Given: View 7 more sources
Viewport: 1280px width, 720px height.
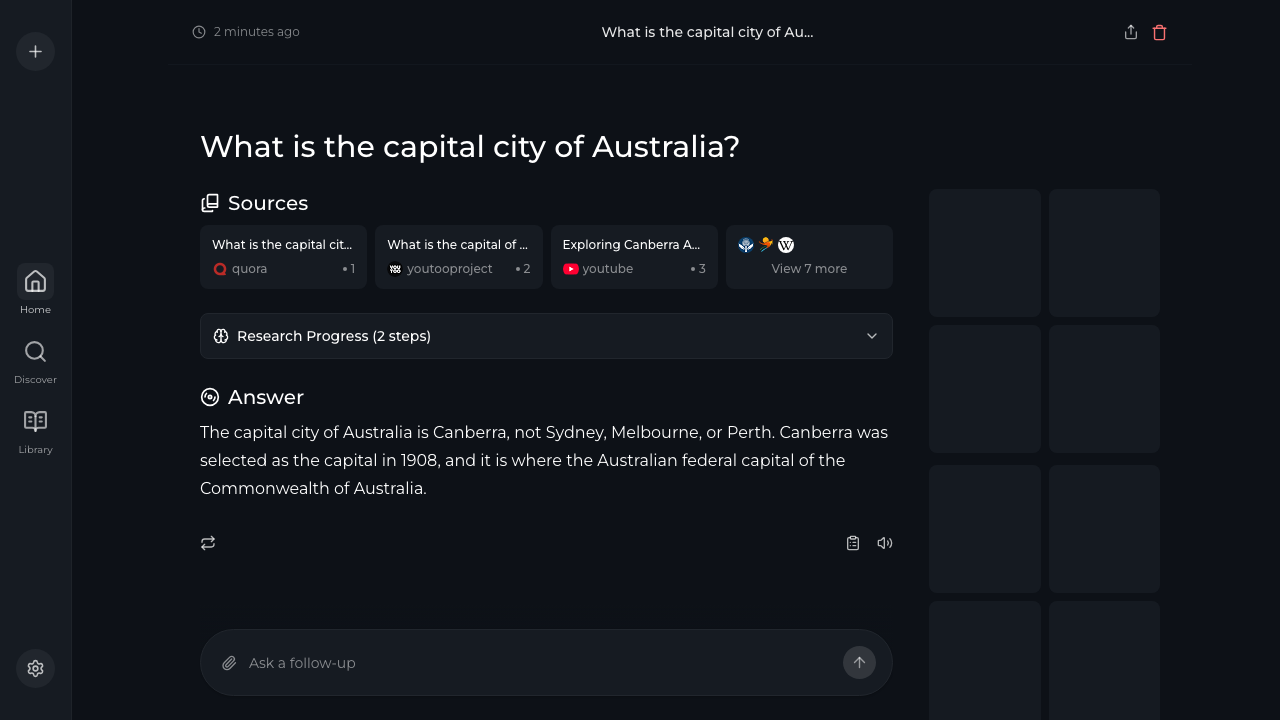Looking at the screenshot, I should coord(809,257).
